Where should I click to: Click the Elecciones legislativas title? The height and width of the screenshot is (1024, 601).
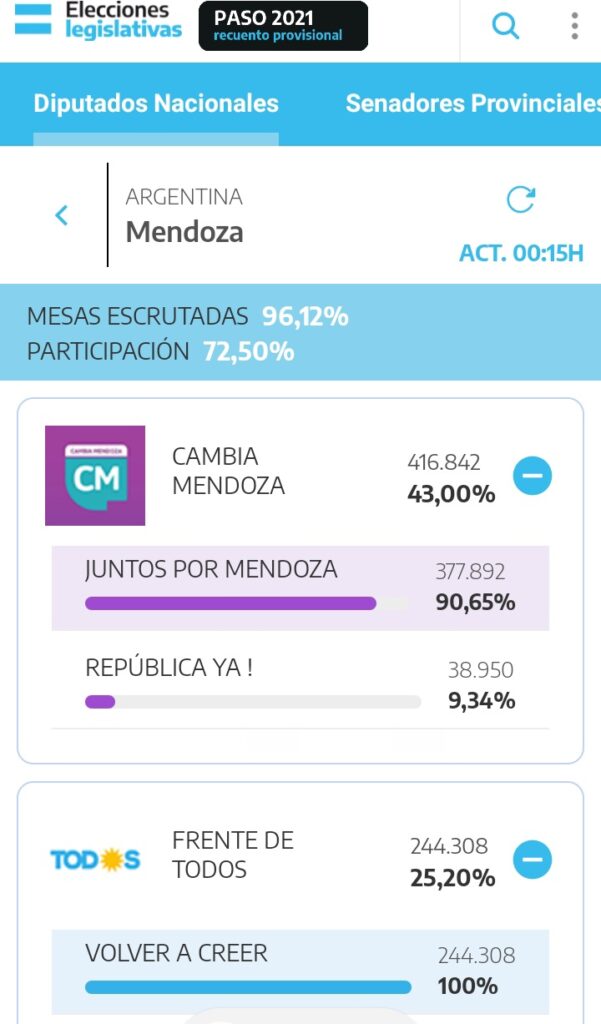(123, 20)
